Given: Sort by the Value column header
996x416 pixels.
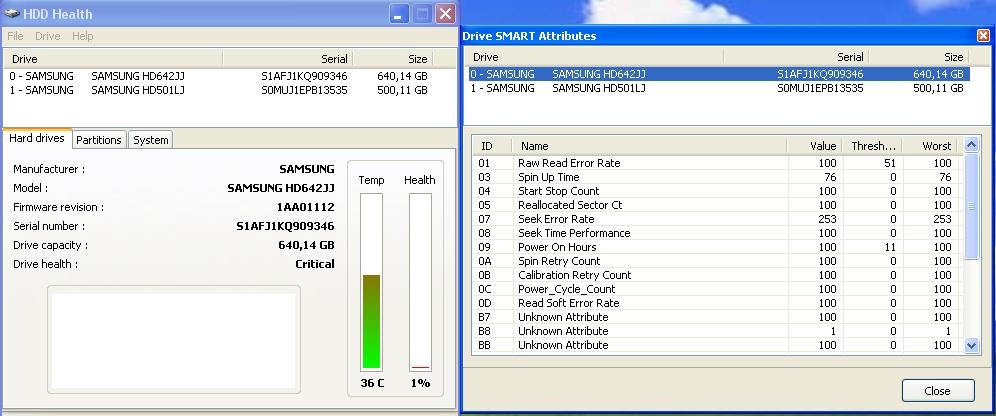Looking at the screenshot, I should (x=815, y=146).
